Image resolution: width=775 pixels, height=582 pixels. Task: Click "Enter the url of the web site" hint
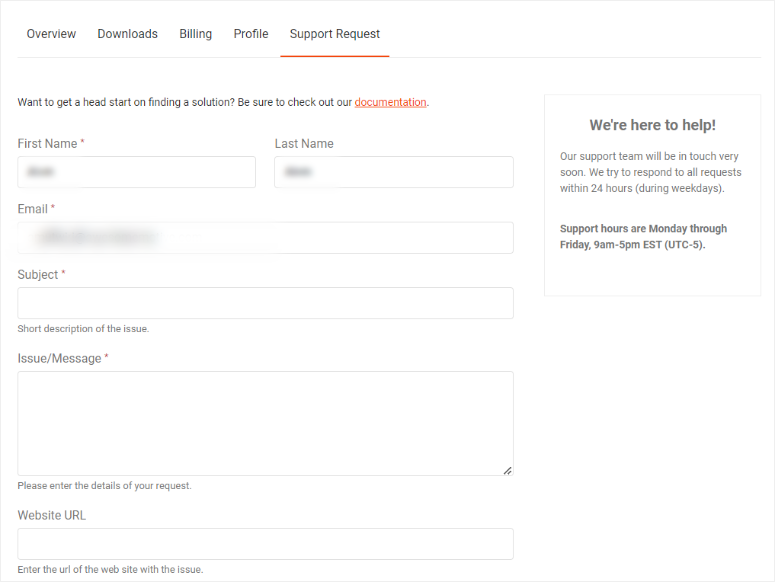[110, 570]
